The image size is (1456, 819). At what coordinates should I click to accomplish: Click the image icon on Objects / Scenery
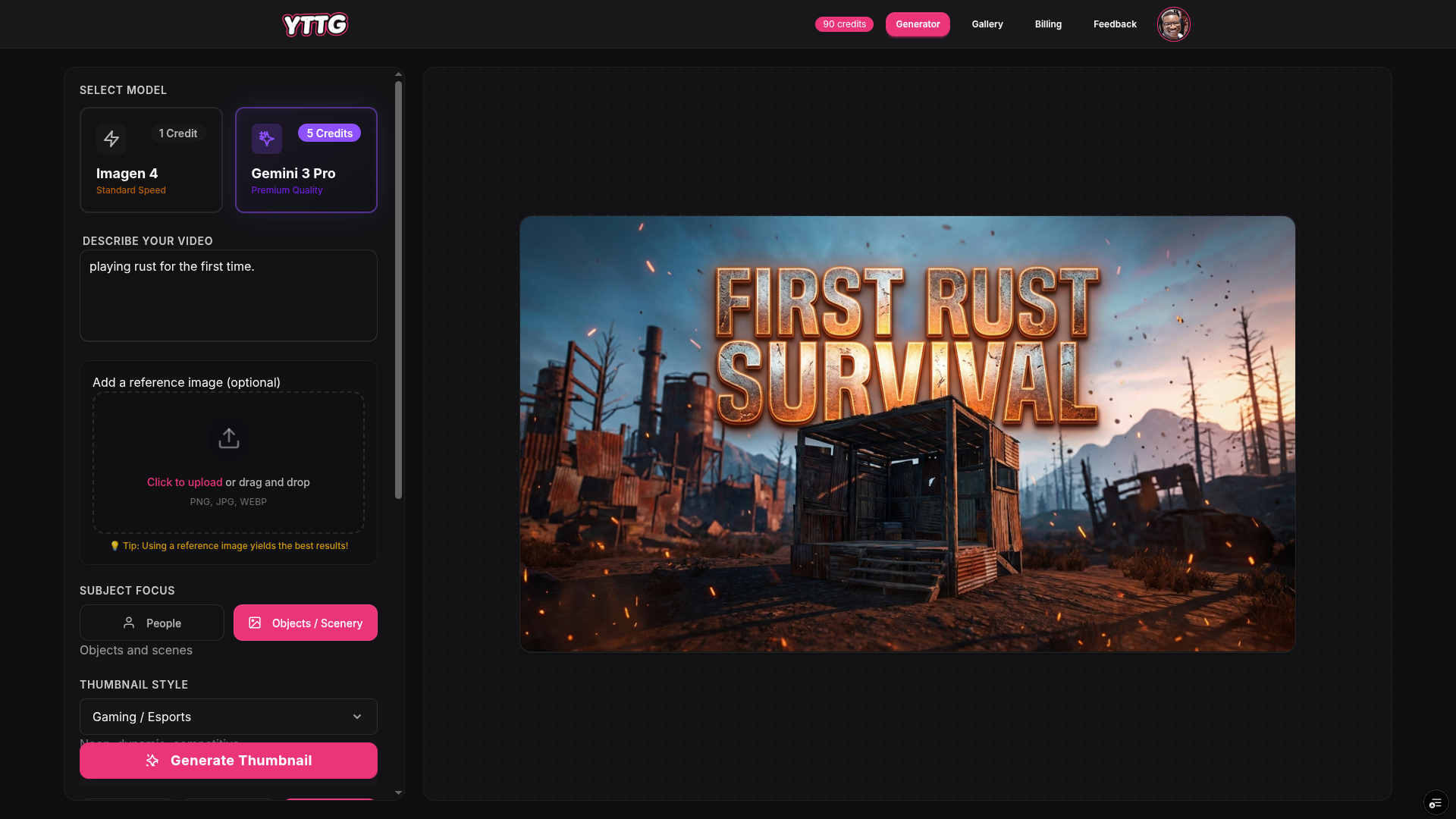pos(256,623)
